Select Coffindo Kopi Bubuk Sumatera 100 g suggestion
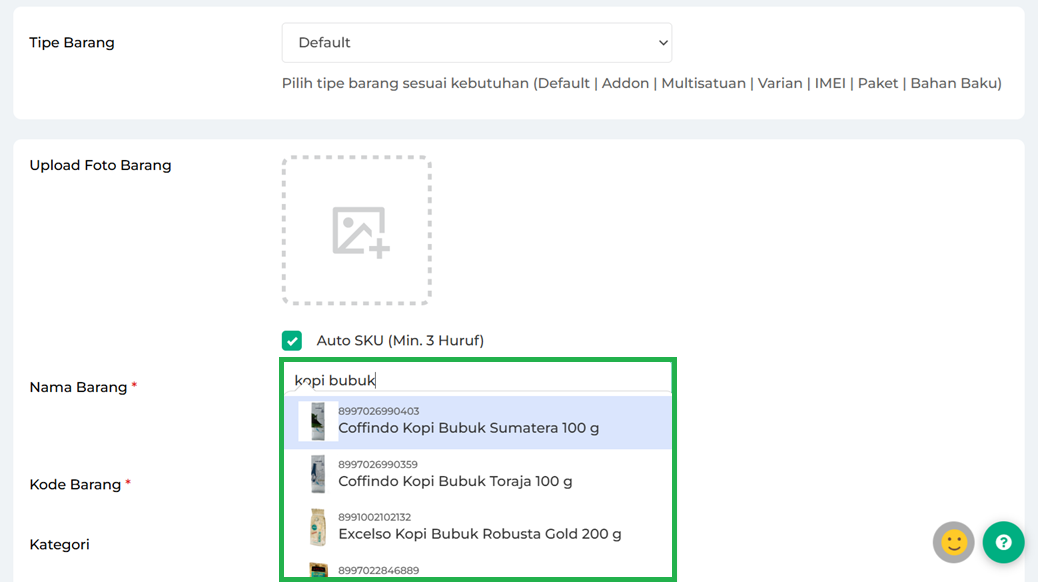Image resolution: width=1038 pixels, height=584 pixels. pyautogui.click(x=468, y=428)
